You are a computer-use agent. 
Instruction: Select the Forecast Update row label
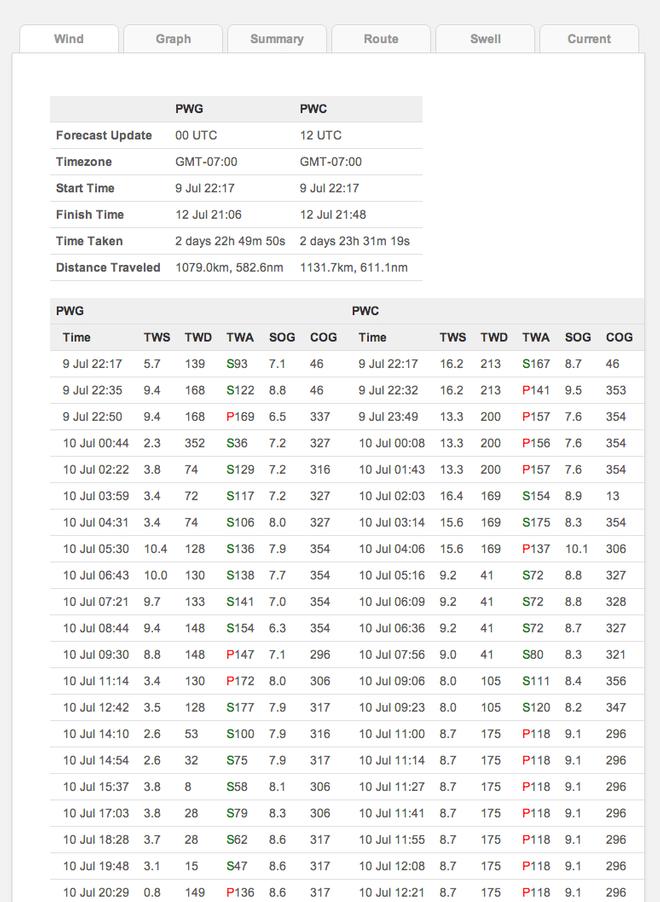point(104,136)
